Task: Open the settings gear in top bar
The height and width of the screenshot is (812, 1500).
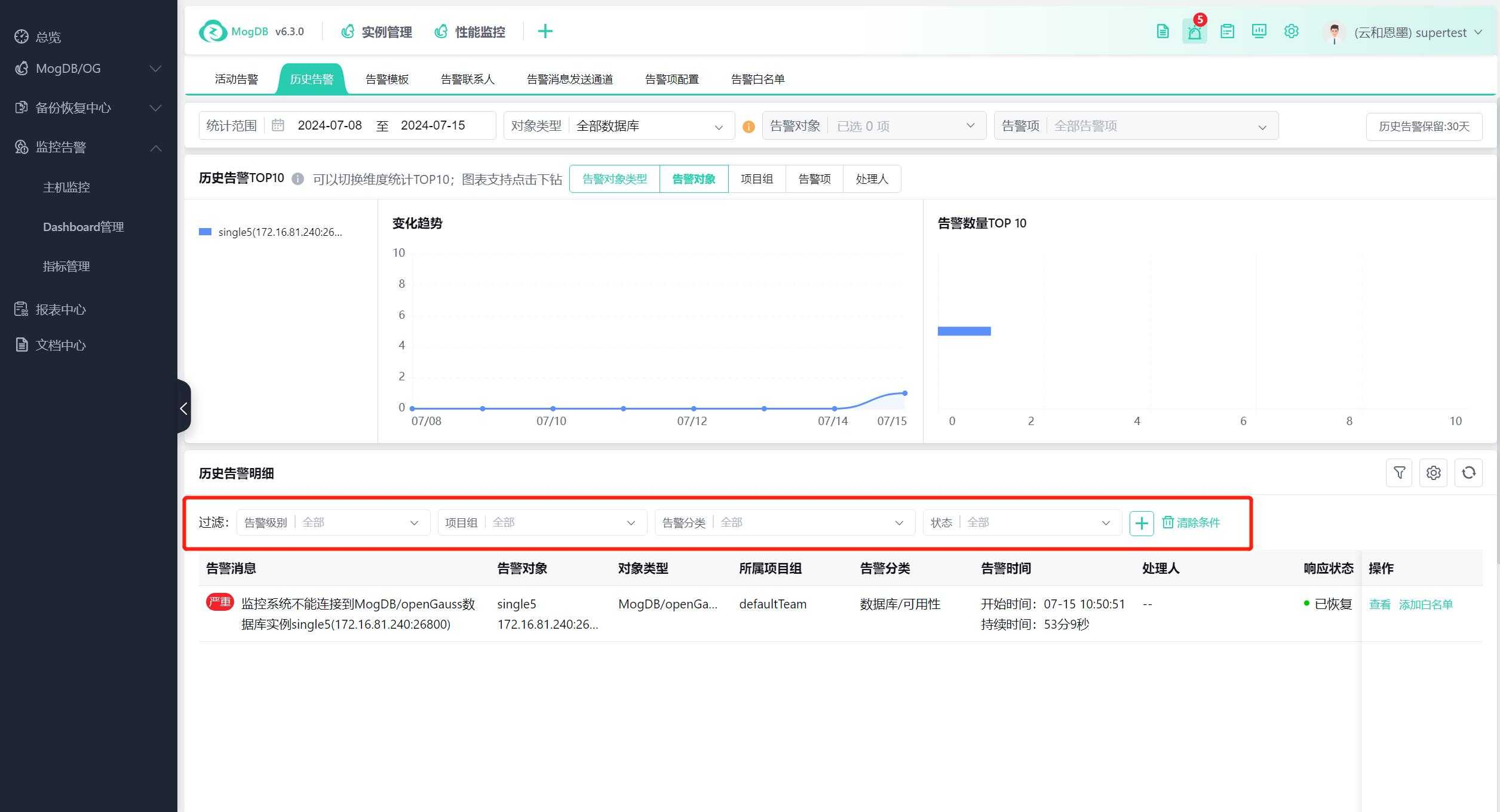Action: coord(1291,31)
